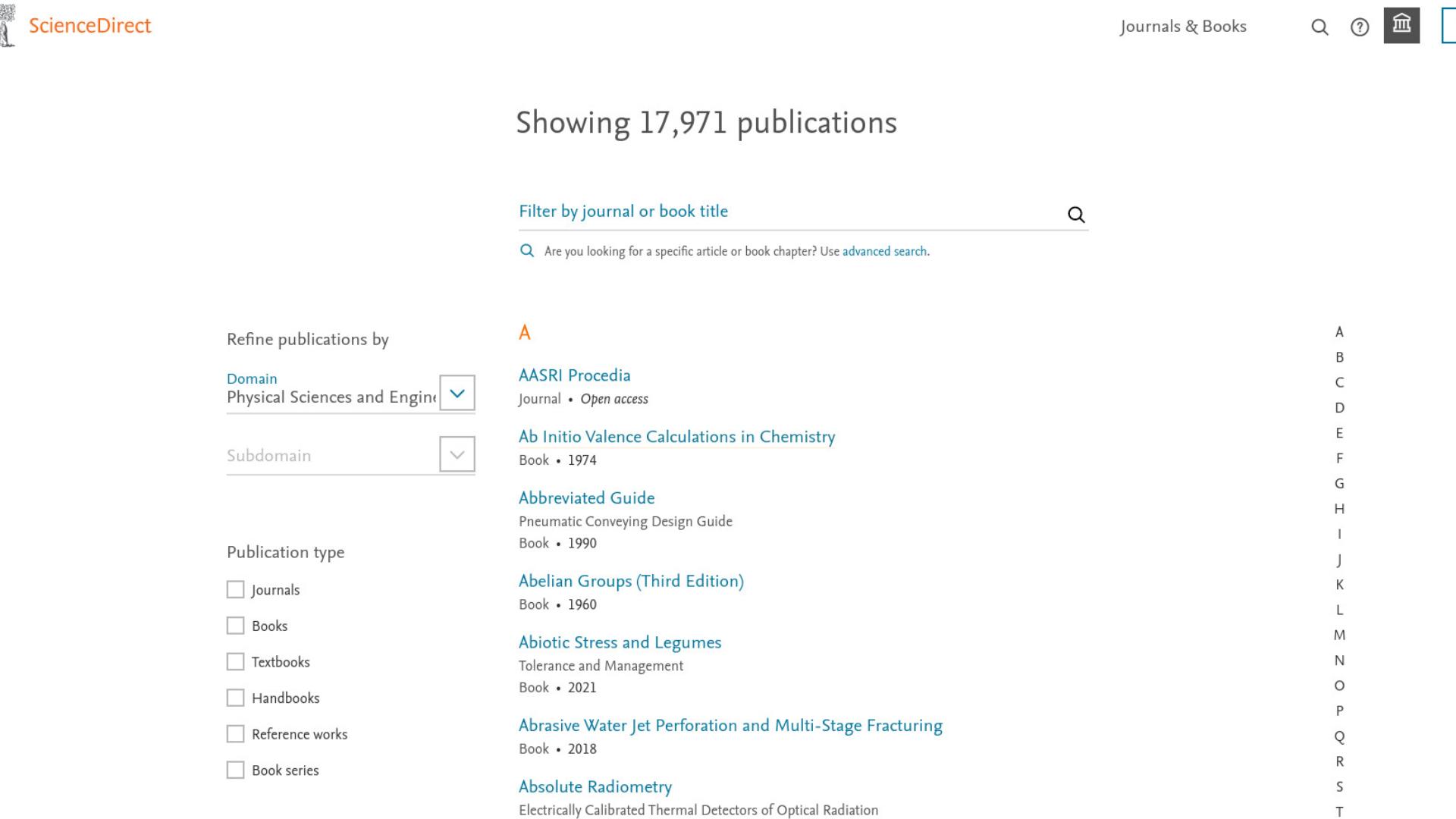Check the Book series checkbox

click(236, 770)
